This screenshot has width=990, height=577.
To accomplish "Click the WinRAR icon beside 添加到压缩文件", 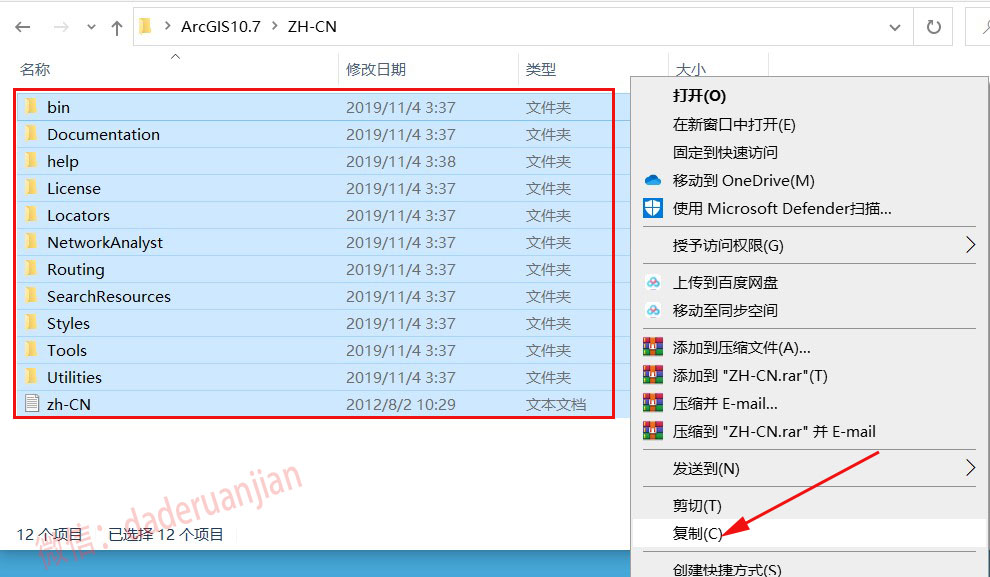I will click(x=653, y=347).
